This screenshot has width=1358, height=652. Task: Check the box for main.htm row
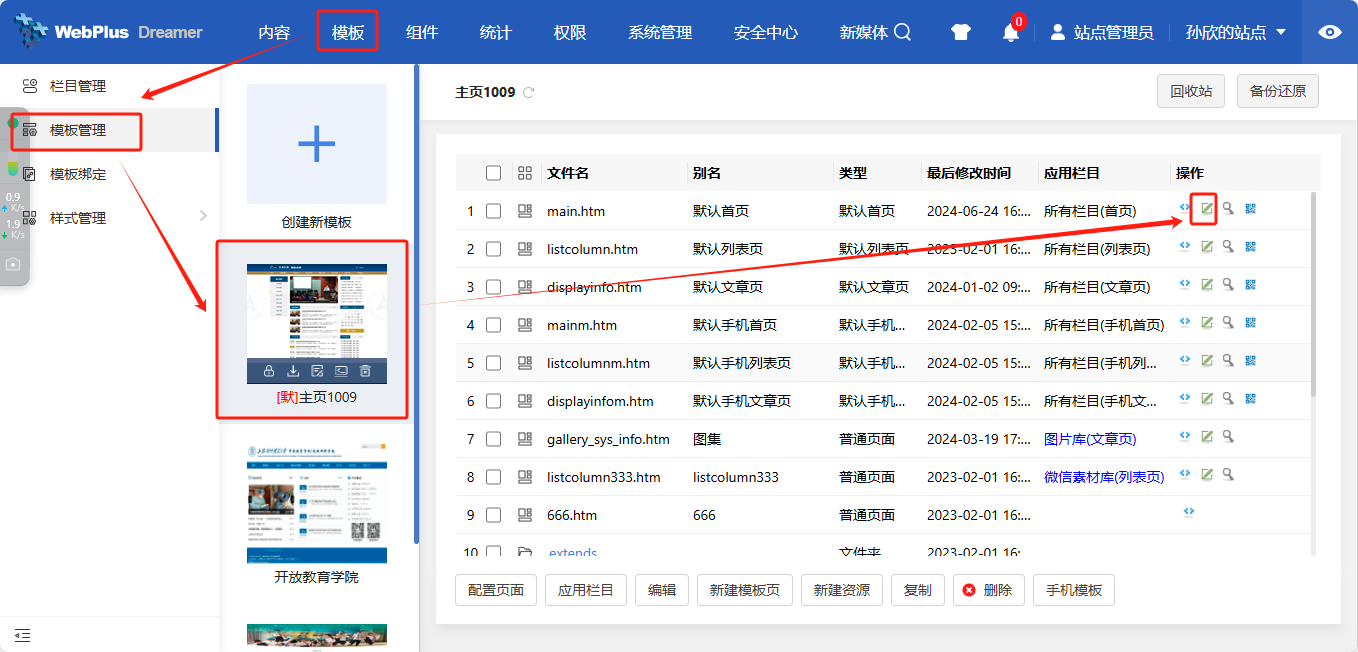(493, 211)
